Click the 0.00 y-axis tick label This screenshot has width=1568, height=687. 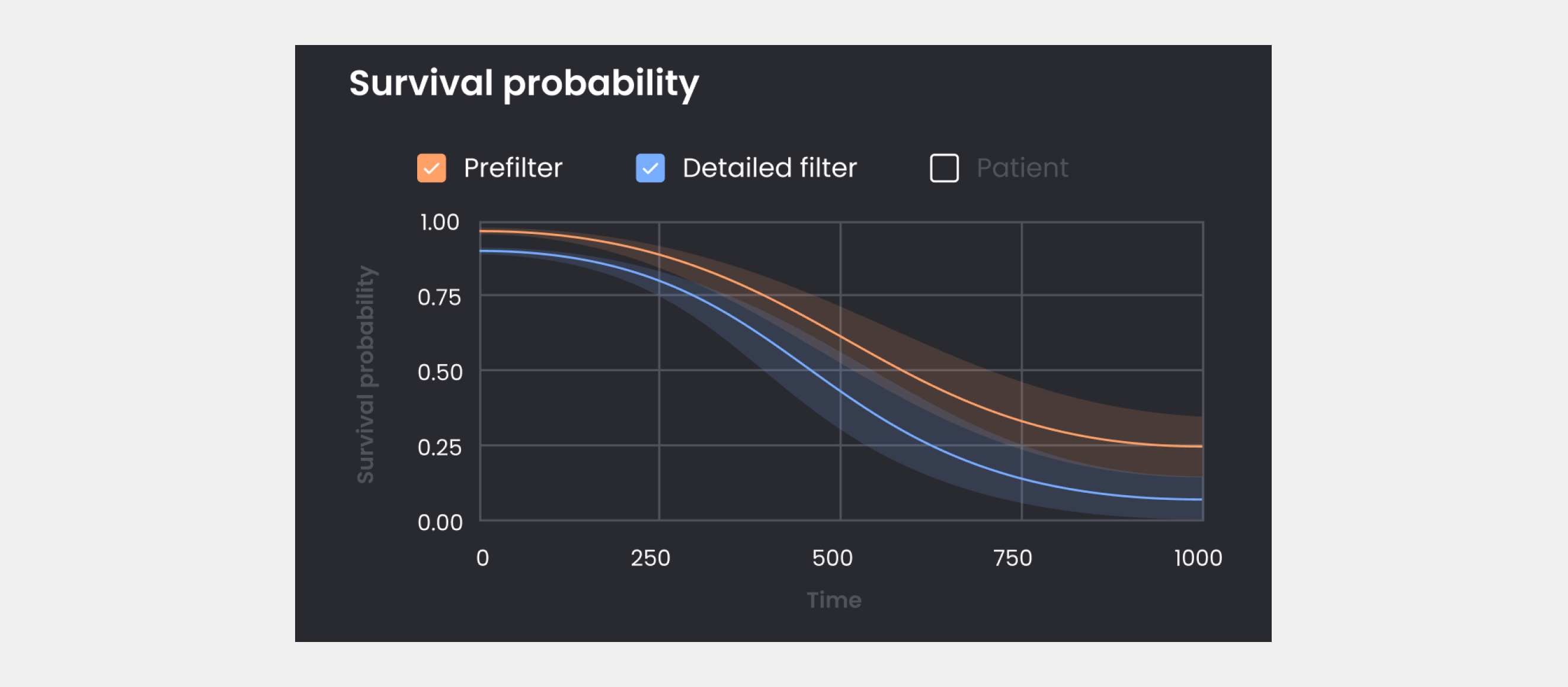(440, 522)
